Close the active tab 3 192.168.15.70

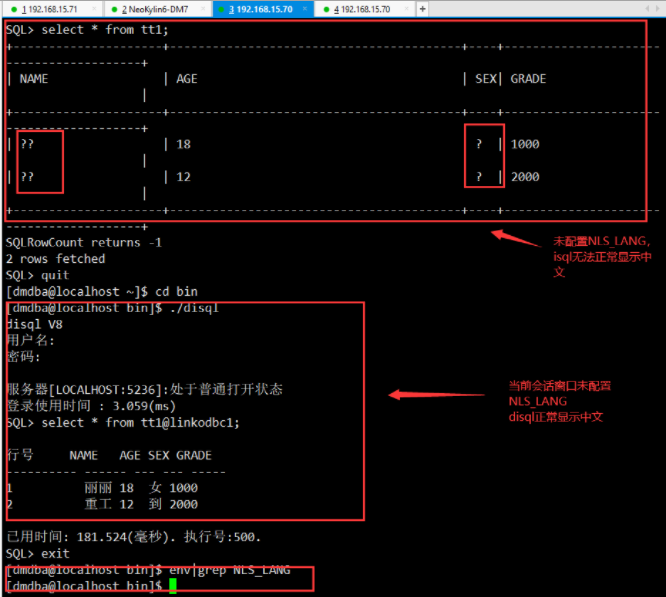306,9
